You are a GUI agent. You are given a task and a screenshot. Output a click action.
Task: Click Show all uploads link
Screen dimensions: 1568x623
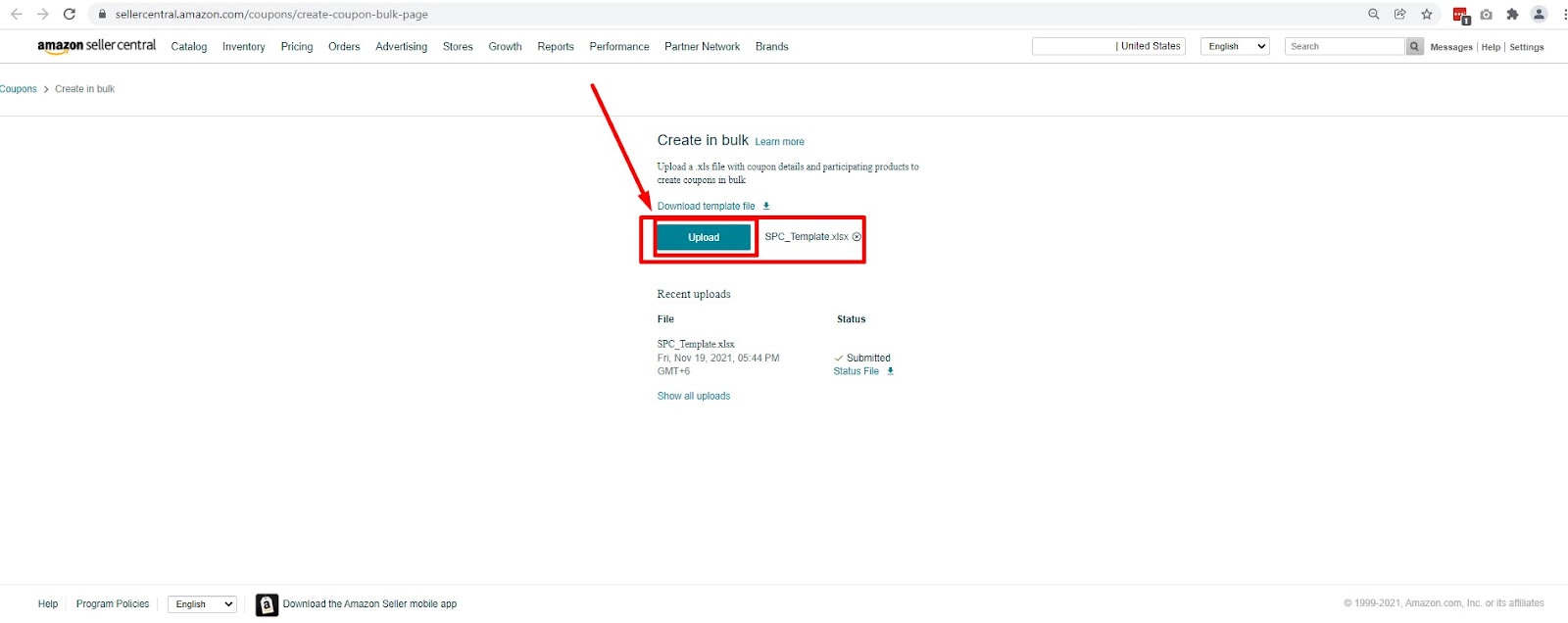693,396
